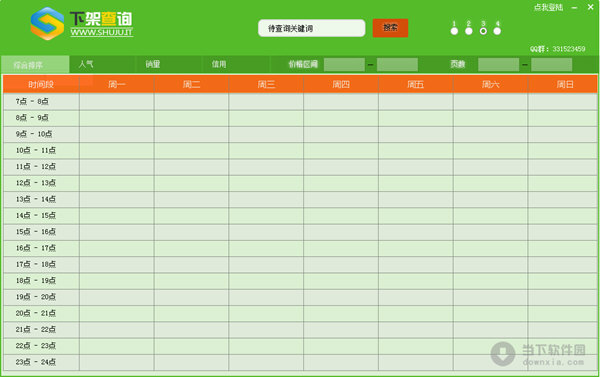Click the 页数 starting page field
The width and height of the screenshot is (600, 377).
[x=499, y=65]
